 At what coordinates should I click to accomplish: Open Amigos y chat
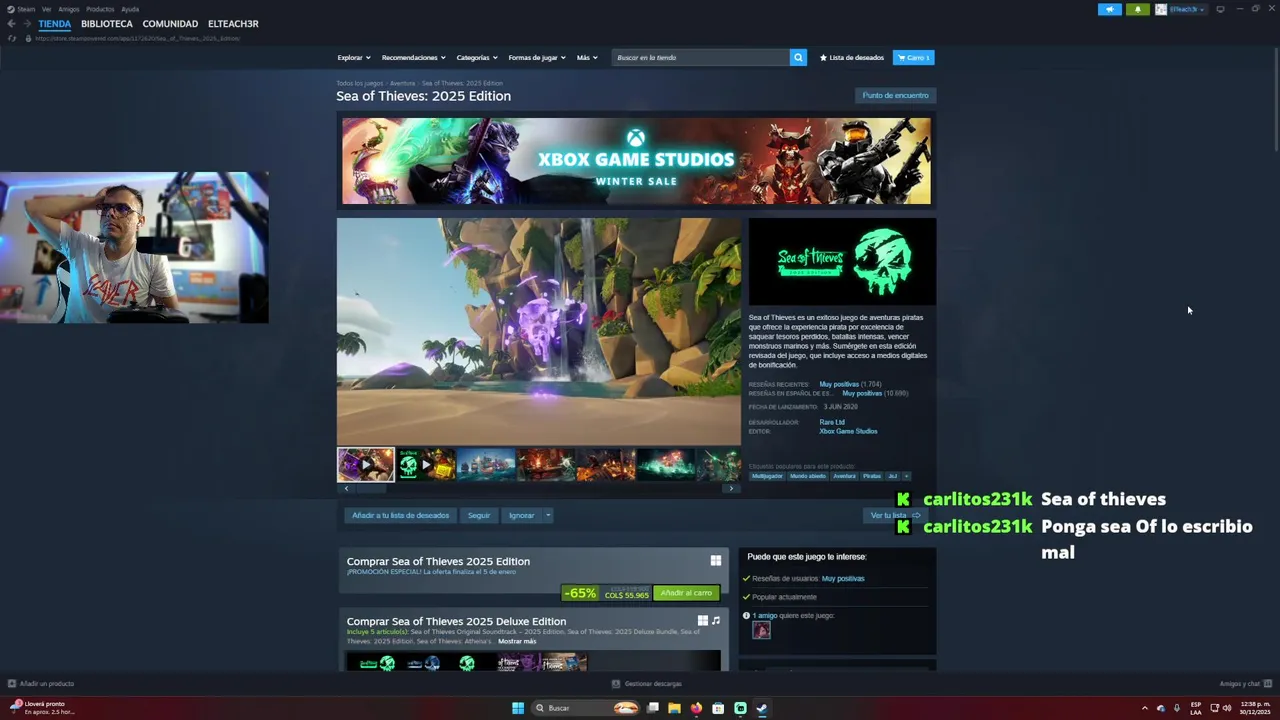1244,684
